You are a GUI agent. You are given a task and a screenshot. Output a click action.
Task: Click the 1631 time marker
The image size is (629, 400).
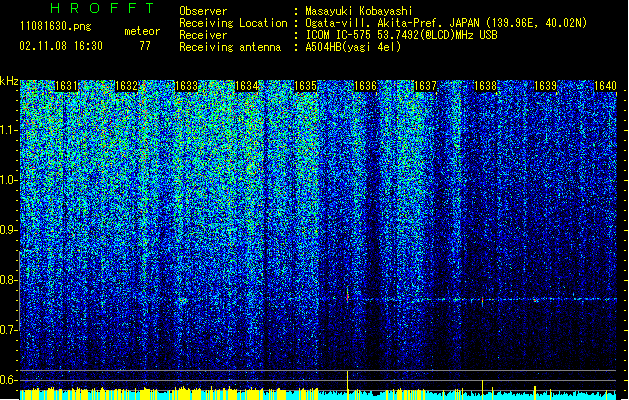pos(66,86)
